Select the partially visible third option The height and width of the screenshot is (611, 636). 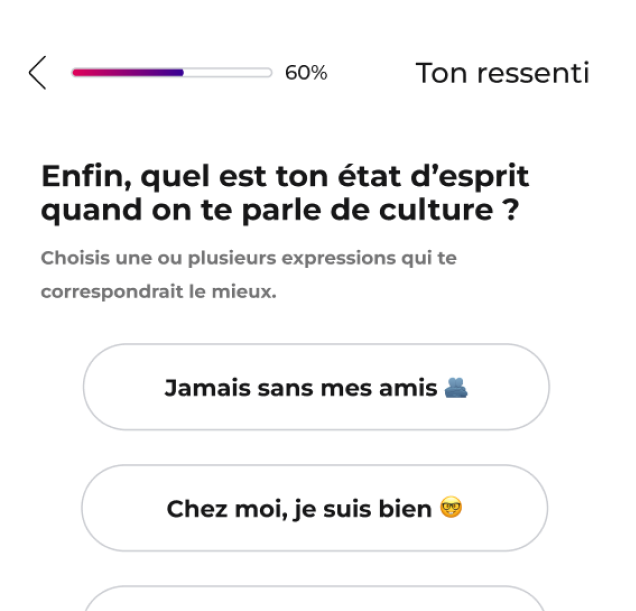coord(314,599)
